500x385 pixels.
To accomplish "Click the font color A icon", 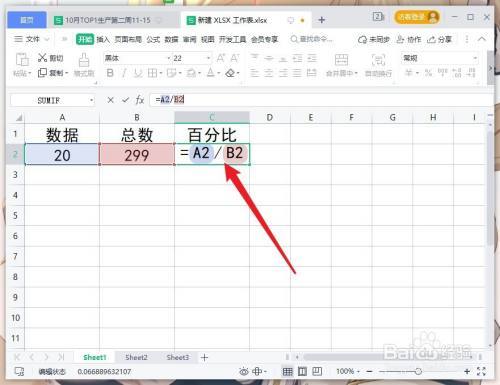I will click(211, 73).
